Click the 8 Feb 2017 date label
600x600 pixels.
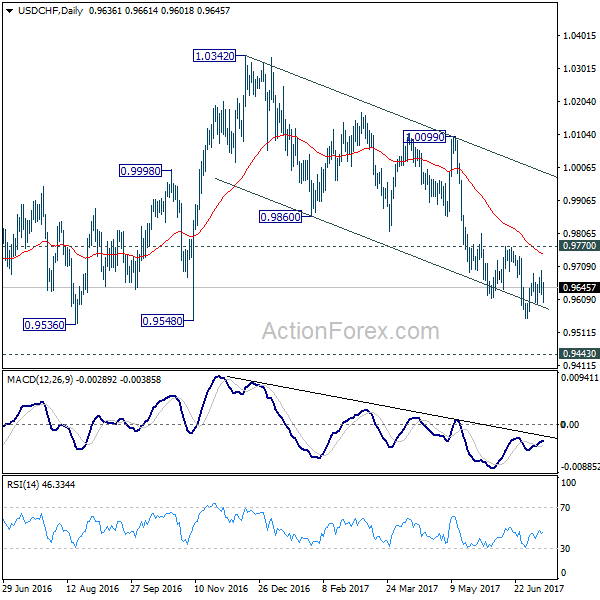click(345, 588)
